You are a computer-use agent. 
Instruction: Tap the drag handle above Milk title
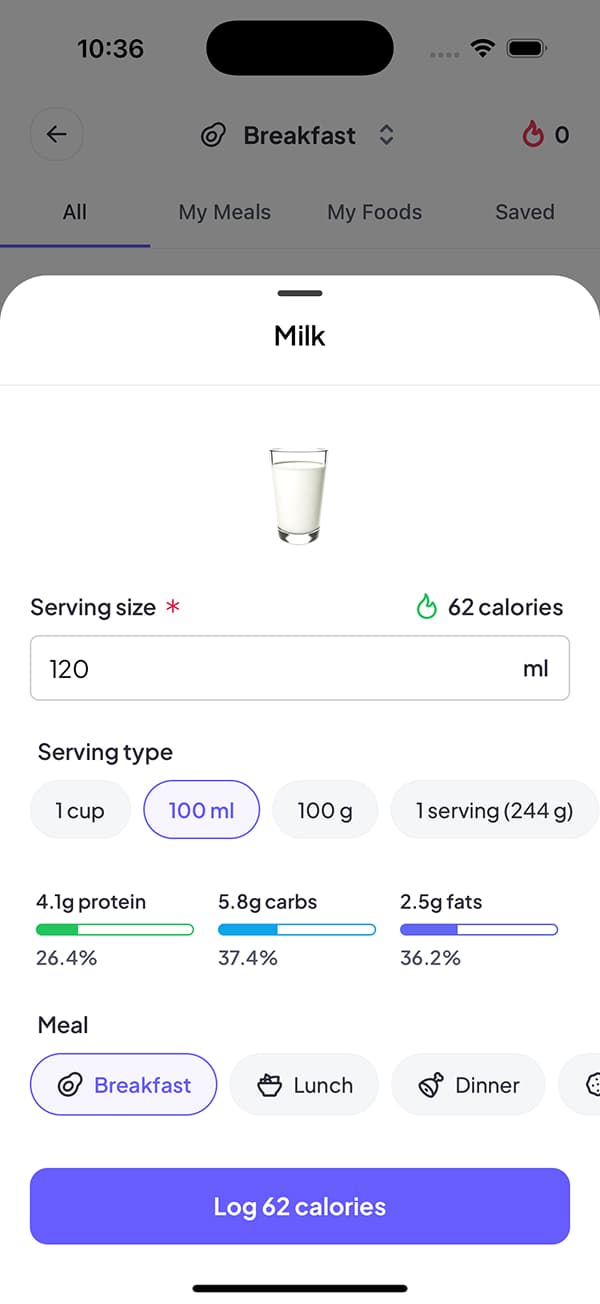click(x=299, y=293)
